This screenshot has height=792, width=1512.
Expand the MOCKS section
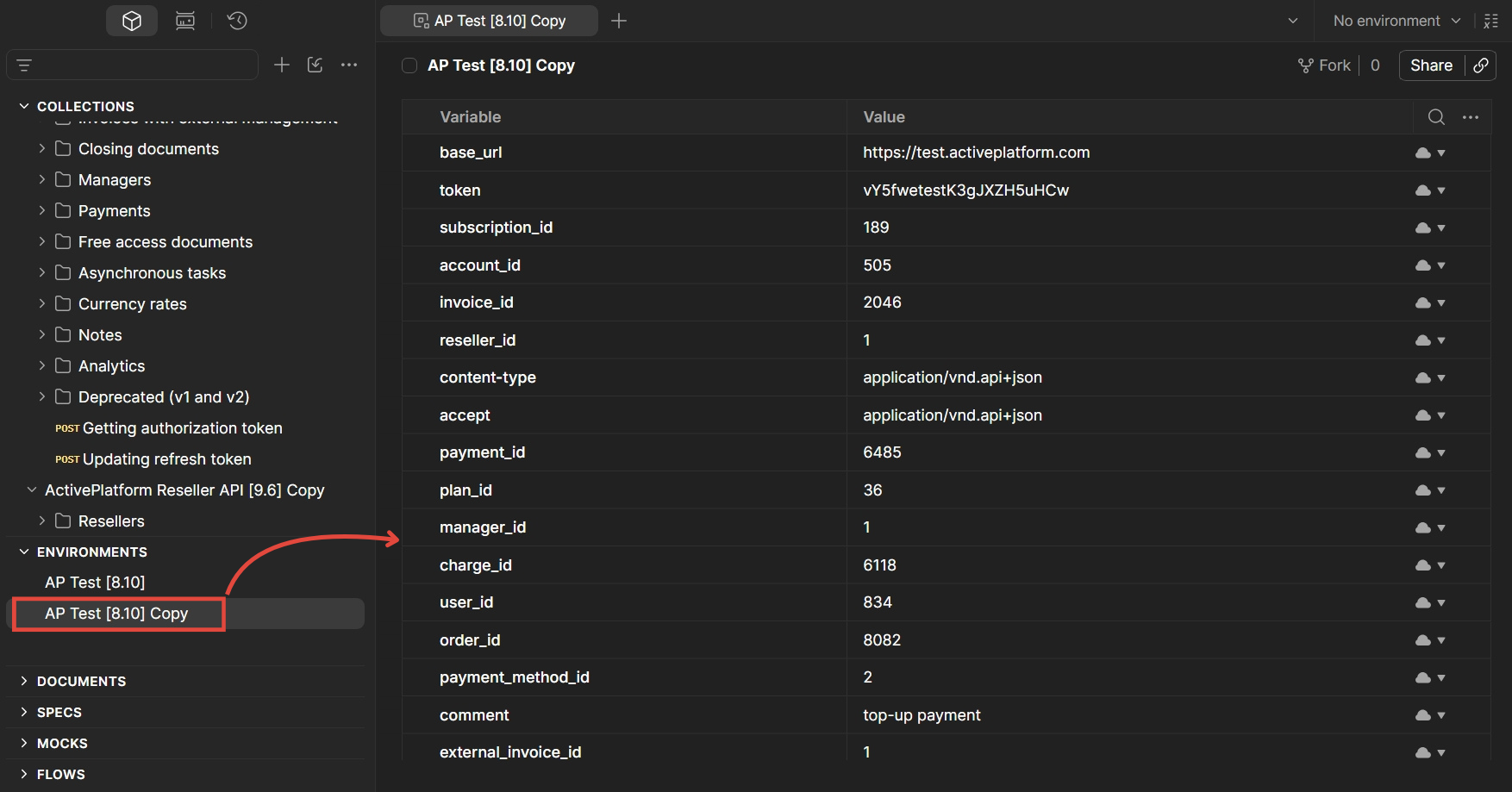(24, 743)
